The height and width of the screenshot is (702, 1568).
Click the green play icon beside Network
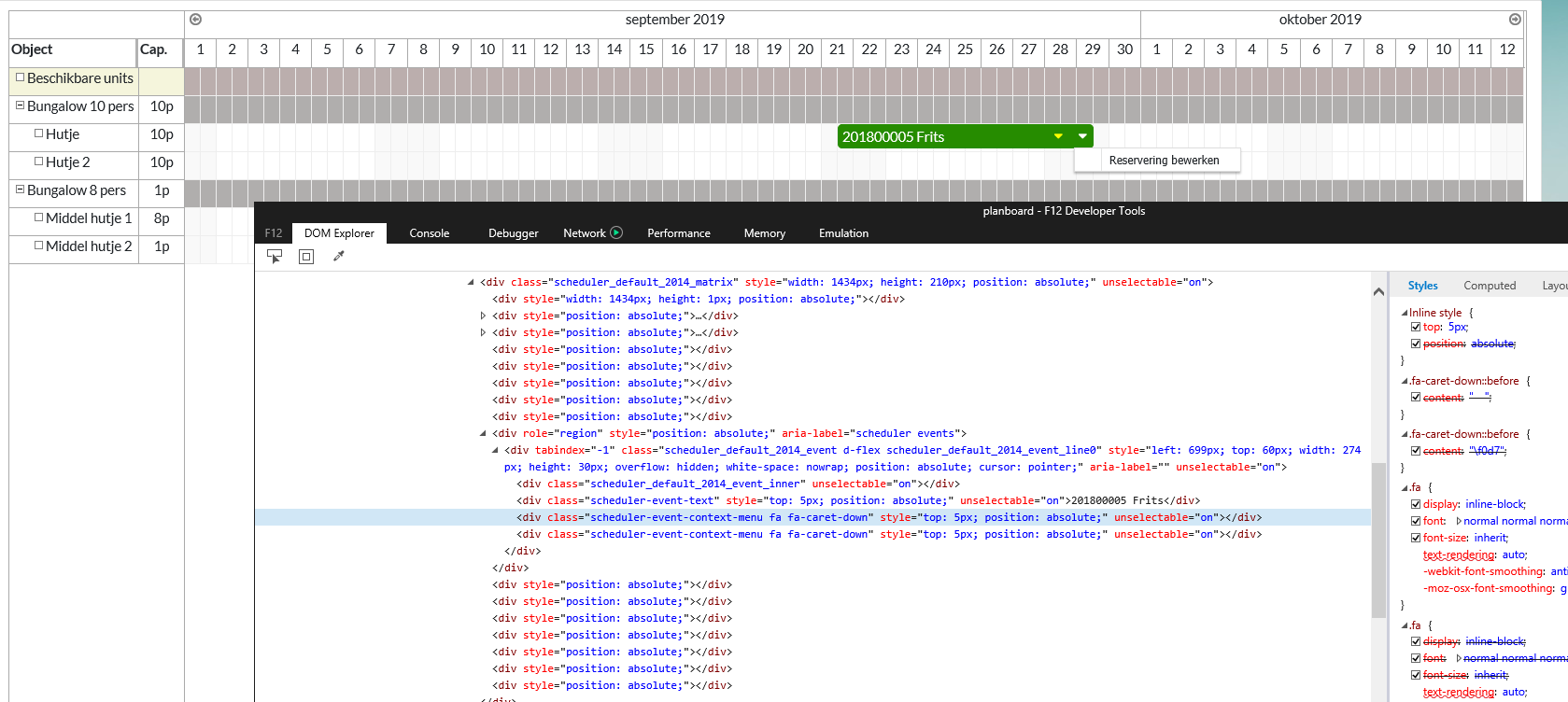[616, 232]
